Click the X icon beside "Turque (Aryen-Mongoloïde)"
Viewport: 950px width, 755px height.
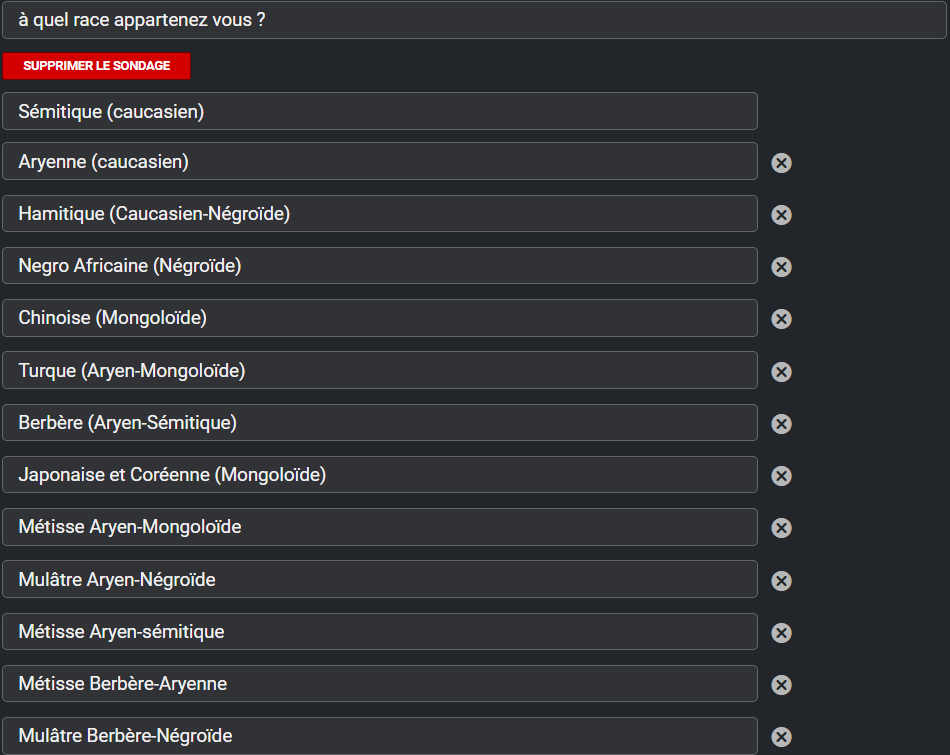[782, 372]
